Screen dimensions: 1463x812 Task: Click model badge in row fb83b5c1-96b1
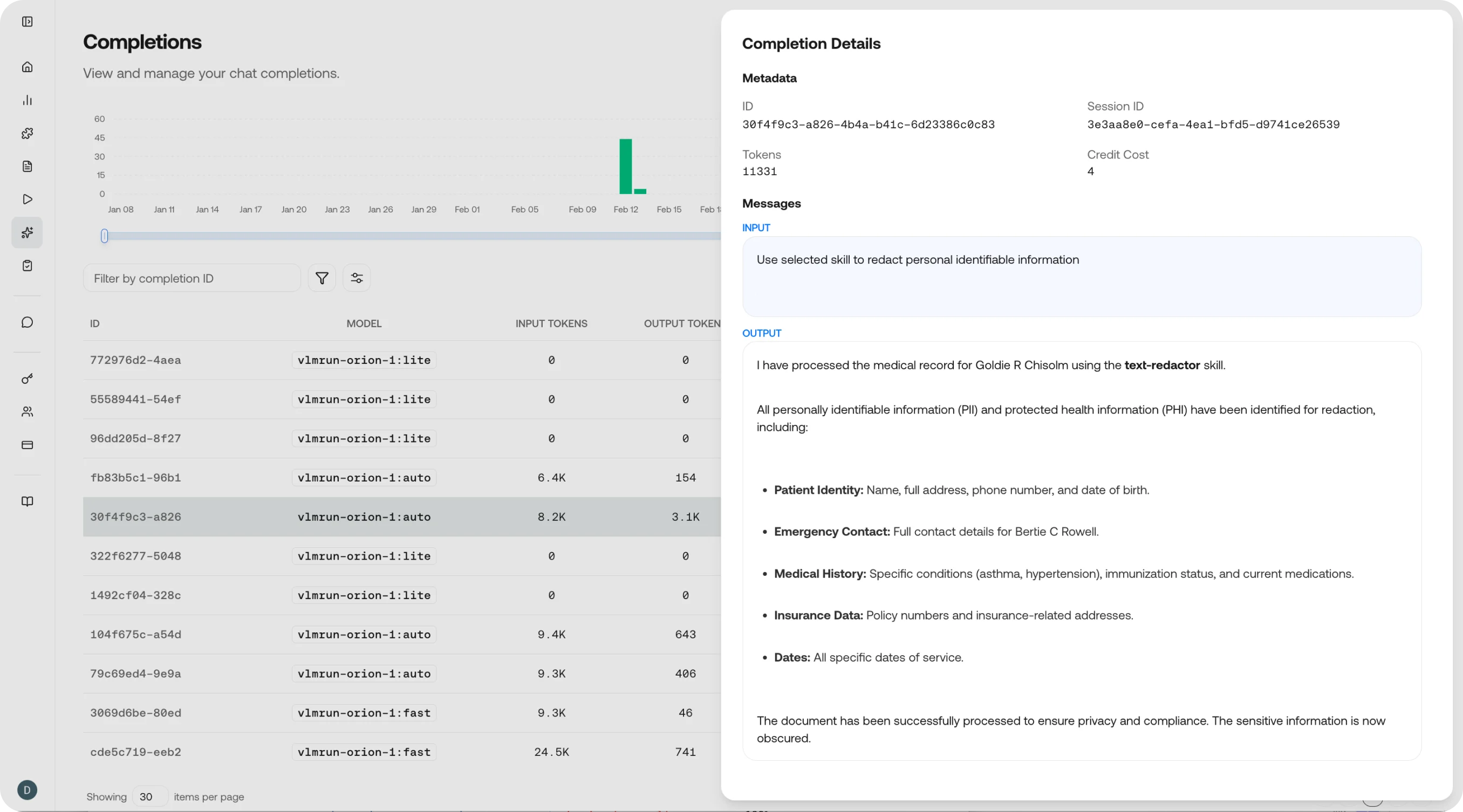[364, 478]
